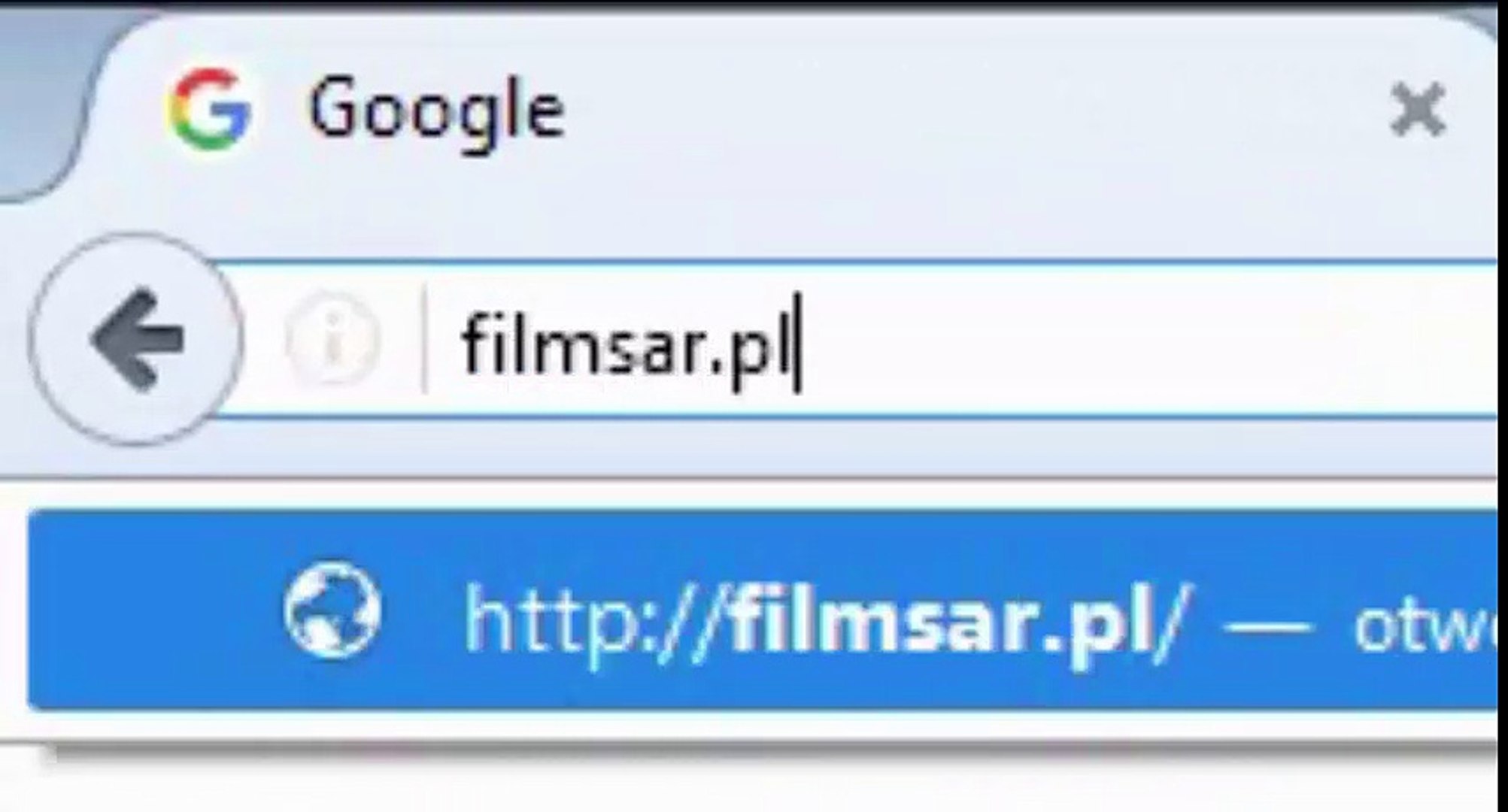This screenshot has width=1508, height=812.
Task: Click the blank area below the suggestion dropdown
Action: pyautogui.click(x=752, y=782)
